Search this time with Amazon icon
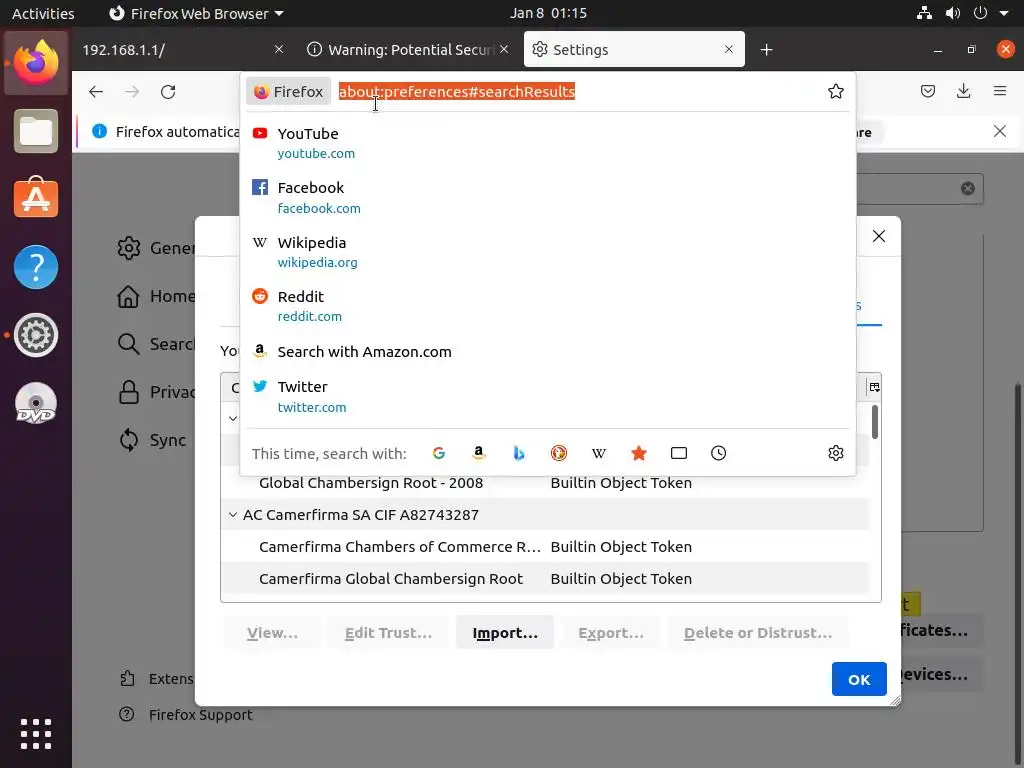 click(x=479, y=453)
